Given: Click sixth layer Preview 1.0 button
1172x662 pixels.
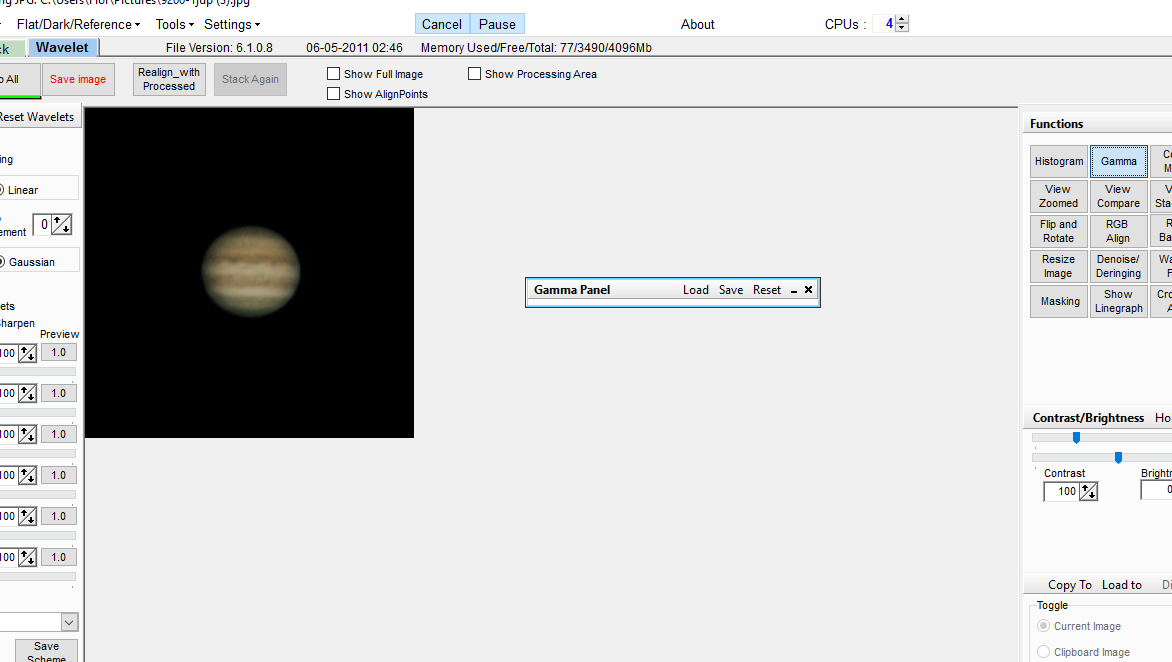Looking at the screenshot, I should 58,557.
